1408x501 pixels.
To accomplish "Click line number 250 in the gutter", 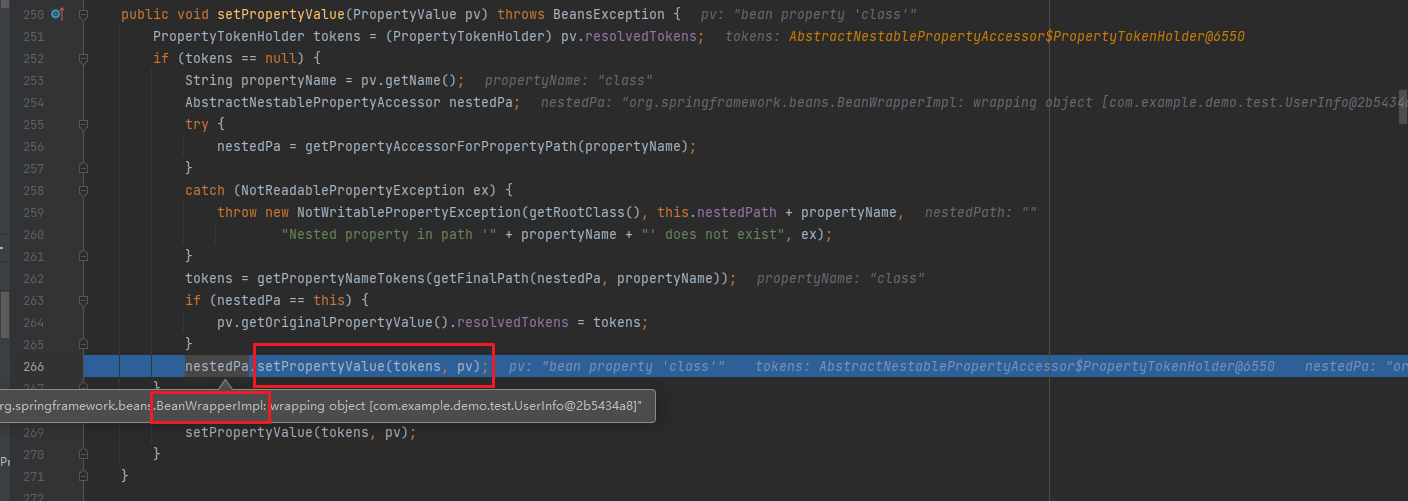I will coord(33,15).
